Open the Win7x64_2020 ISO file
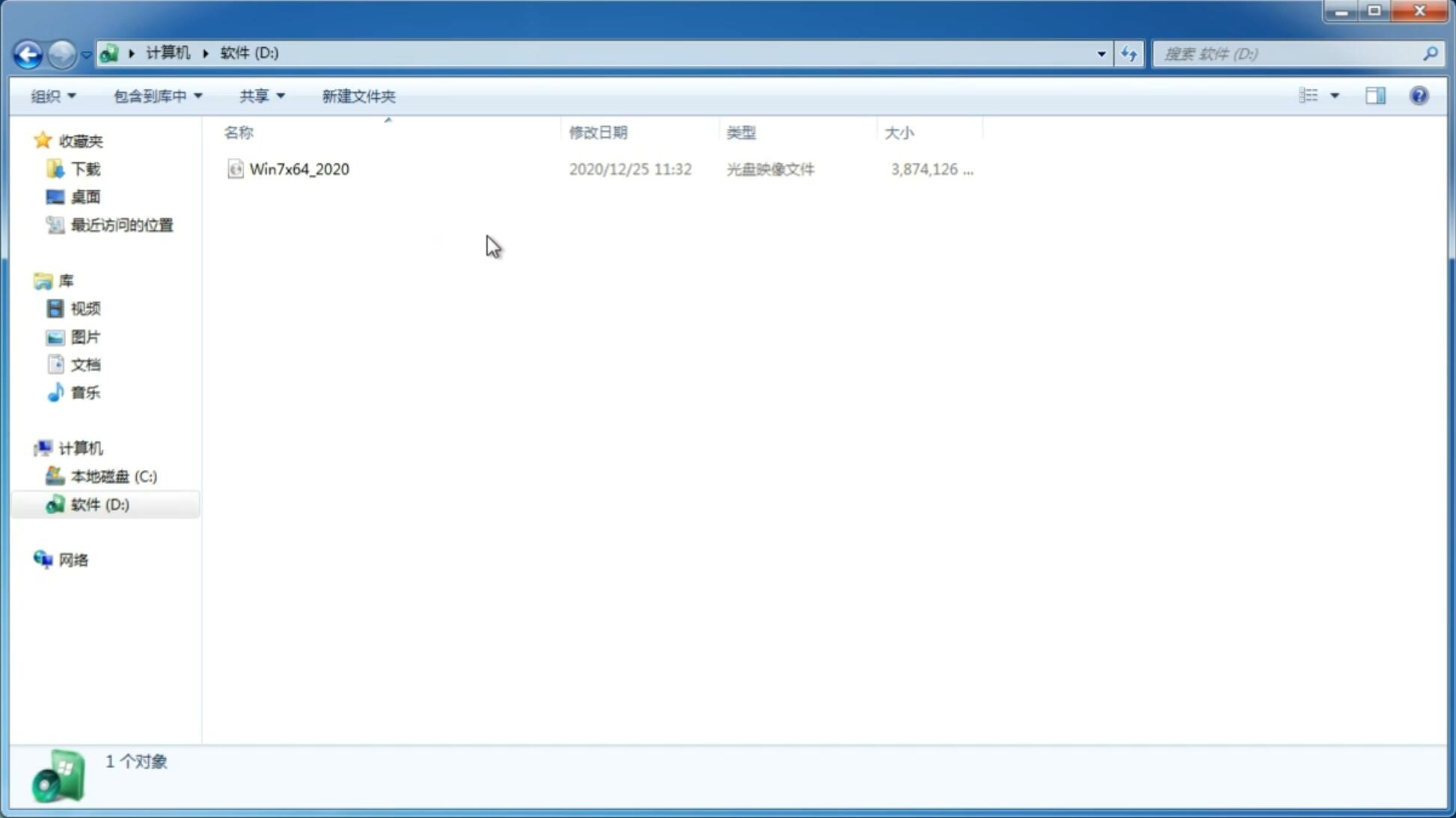1456x818 pixels. [298, 169]
